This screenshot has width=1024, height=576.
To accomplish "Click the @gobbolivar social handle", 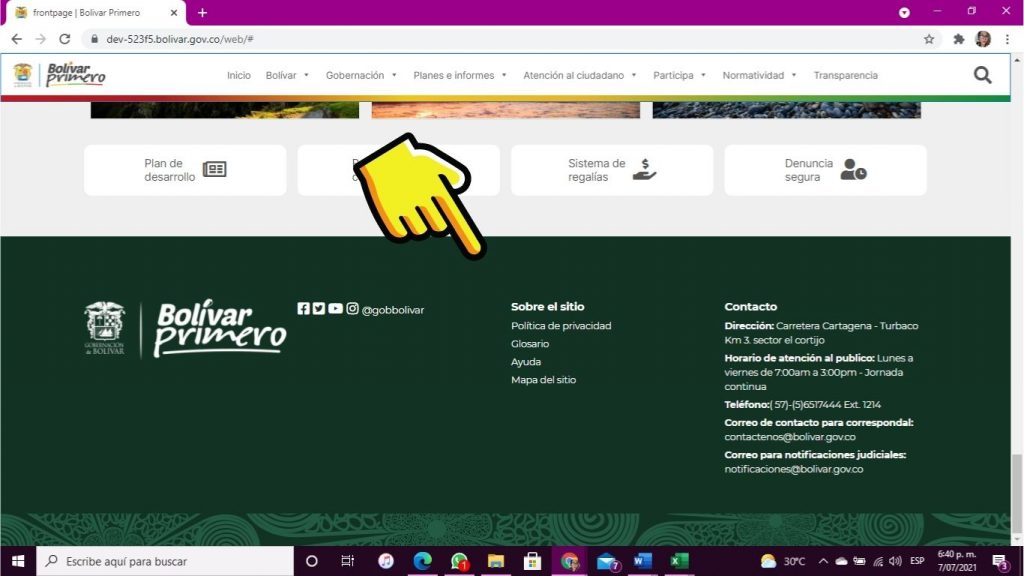I will click(x=392, y=310).
